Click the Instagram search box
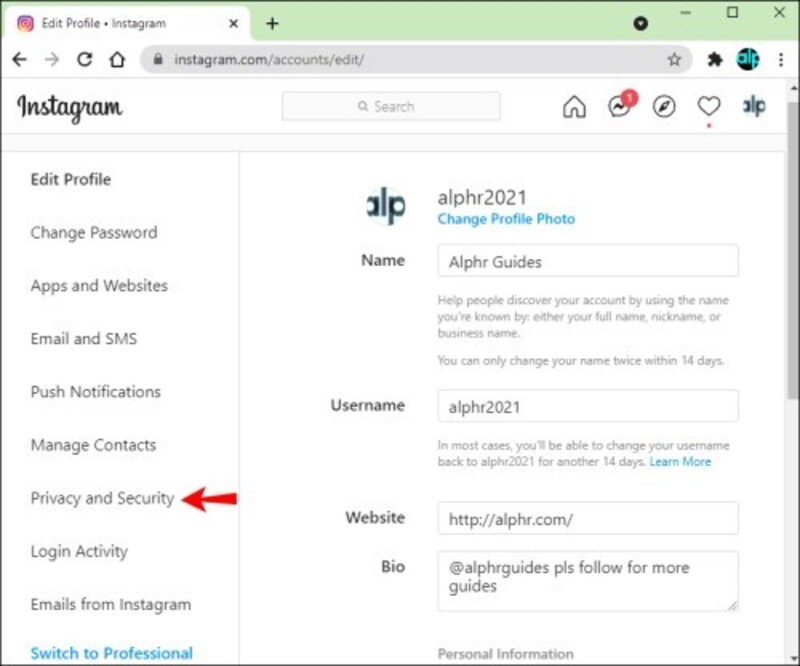The height and width of the screenshot is (666, 800). pyautogui.click(x=391, y=106)
